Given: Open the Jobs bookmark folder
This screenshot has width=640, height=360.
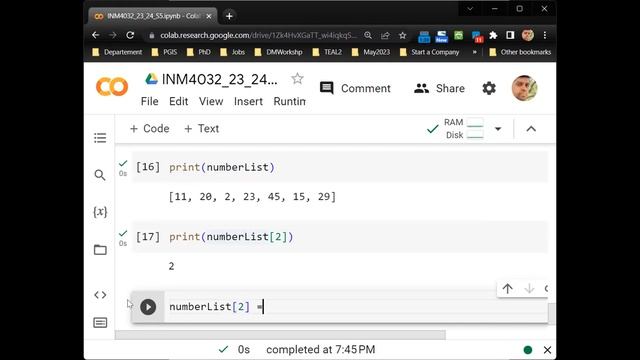Looking at the screenshot, I should (x=233, y=52).
